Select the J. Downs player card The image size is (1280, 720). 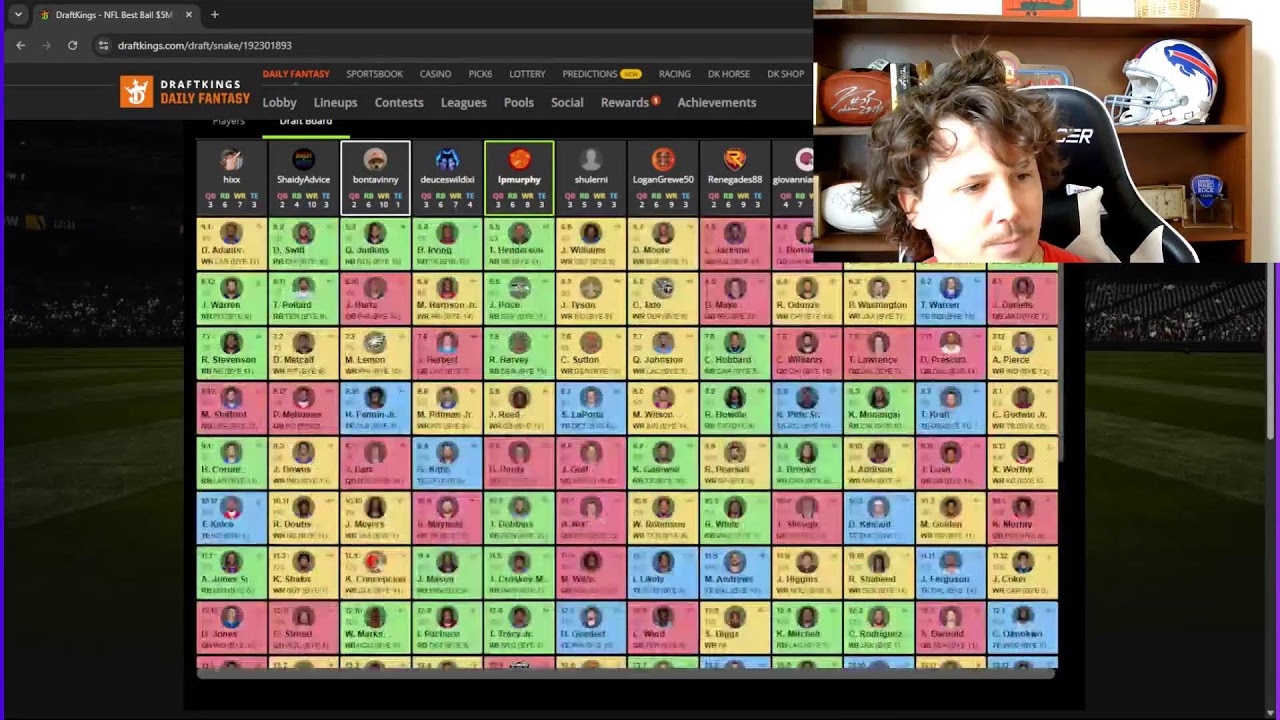point(303,464)
